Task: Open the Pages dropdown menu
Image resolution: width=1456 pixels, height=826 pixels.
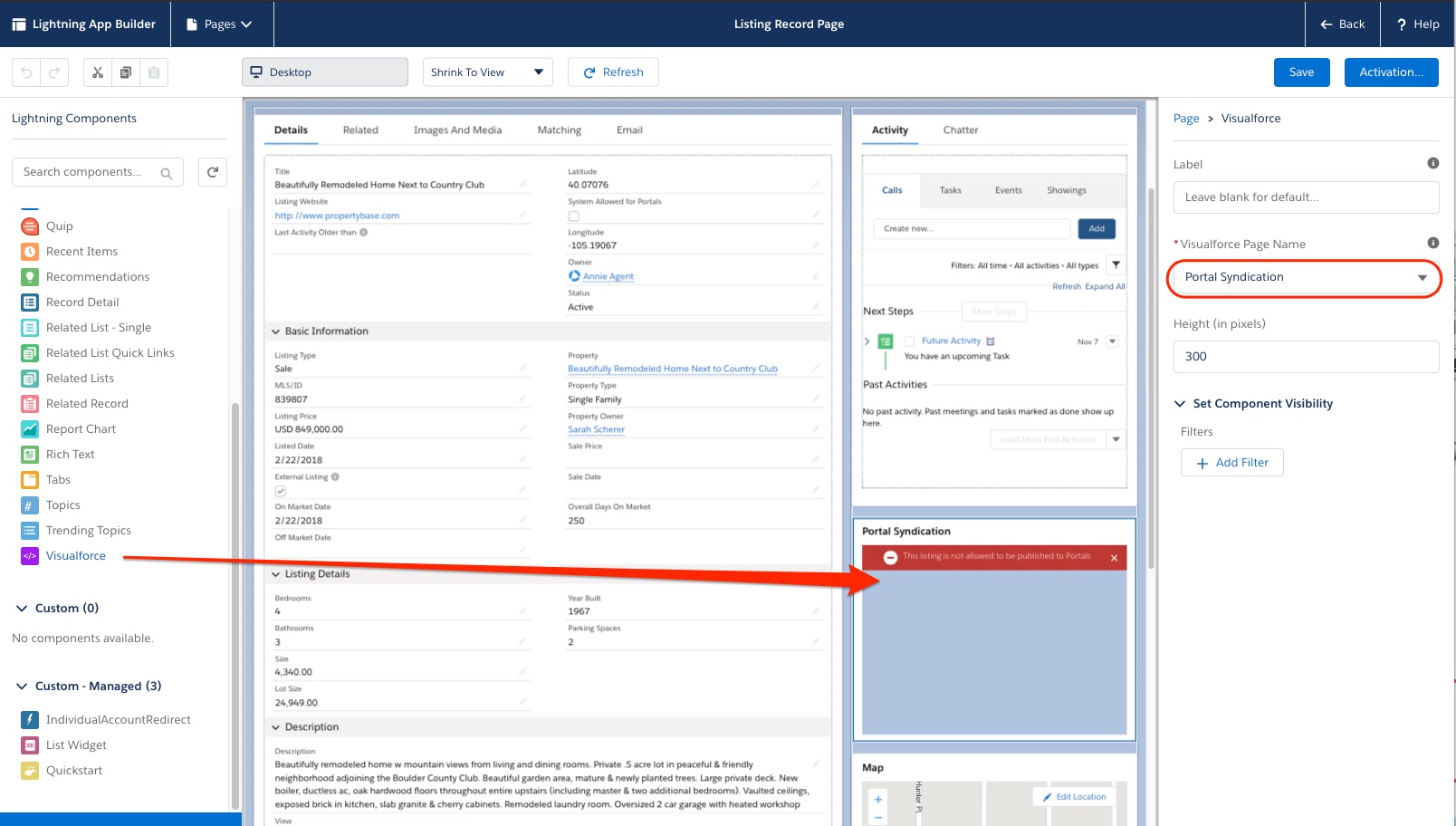Action: click(x=219, y=24)
